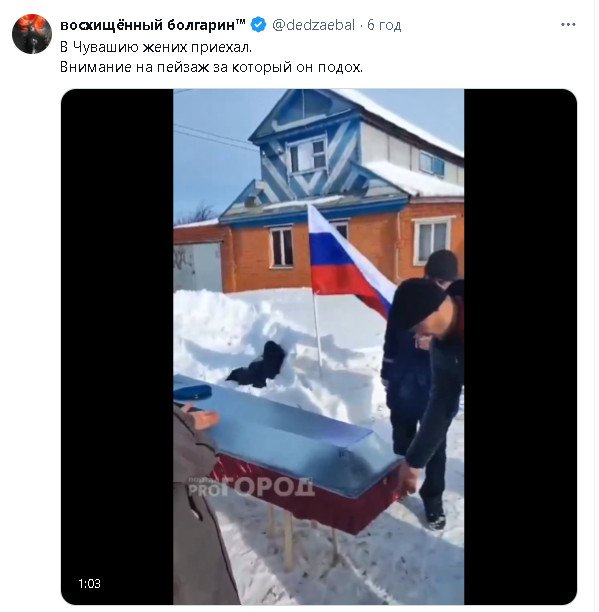Image resolution: width=599 pixels, height=612 pixels.
Task: Click the text line "В Чувашию жених приехал."
Action: (156, 47)
